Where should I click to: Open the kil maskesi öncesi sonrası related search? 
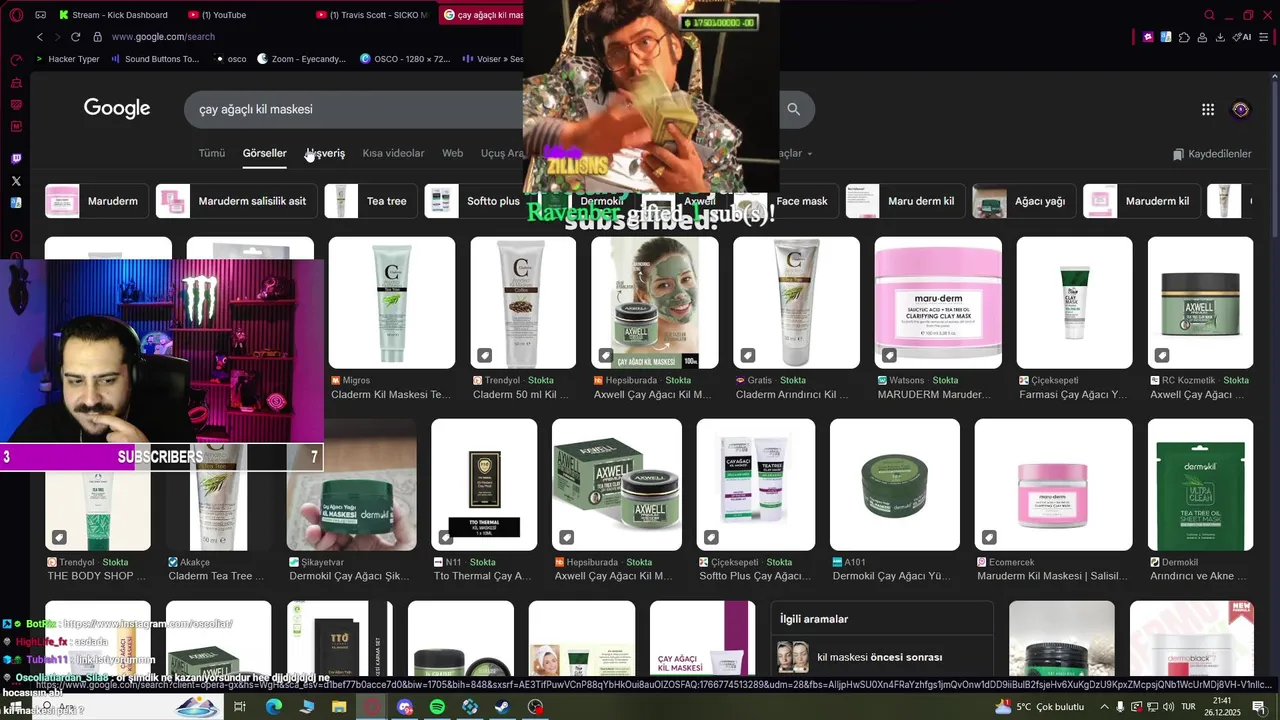coord(880,657)
